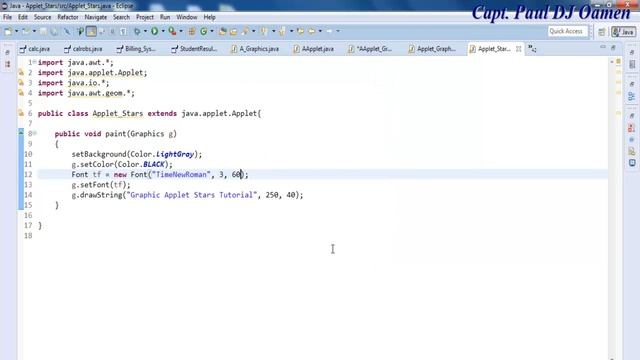The width and height of the screenshot is (640, 360).
Task: Run the program with green play icon
Action: [155, 31]
